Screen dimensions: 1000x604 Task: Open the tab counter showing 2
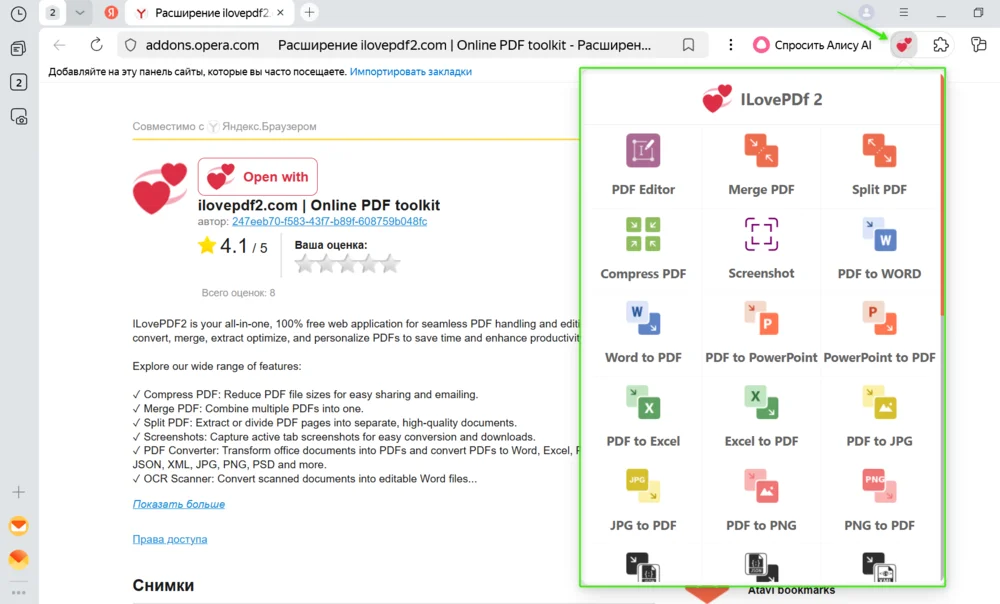[53, 12]
